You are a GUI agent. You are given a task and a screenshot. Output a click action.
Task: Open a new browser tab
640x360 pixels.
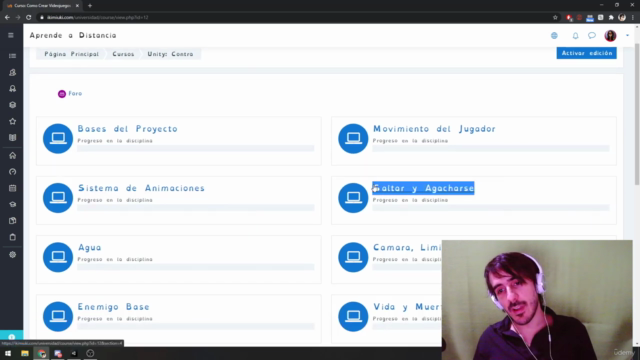tap(90, 6)
